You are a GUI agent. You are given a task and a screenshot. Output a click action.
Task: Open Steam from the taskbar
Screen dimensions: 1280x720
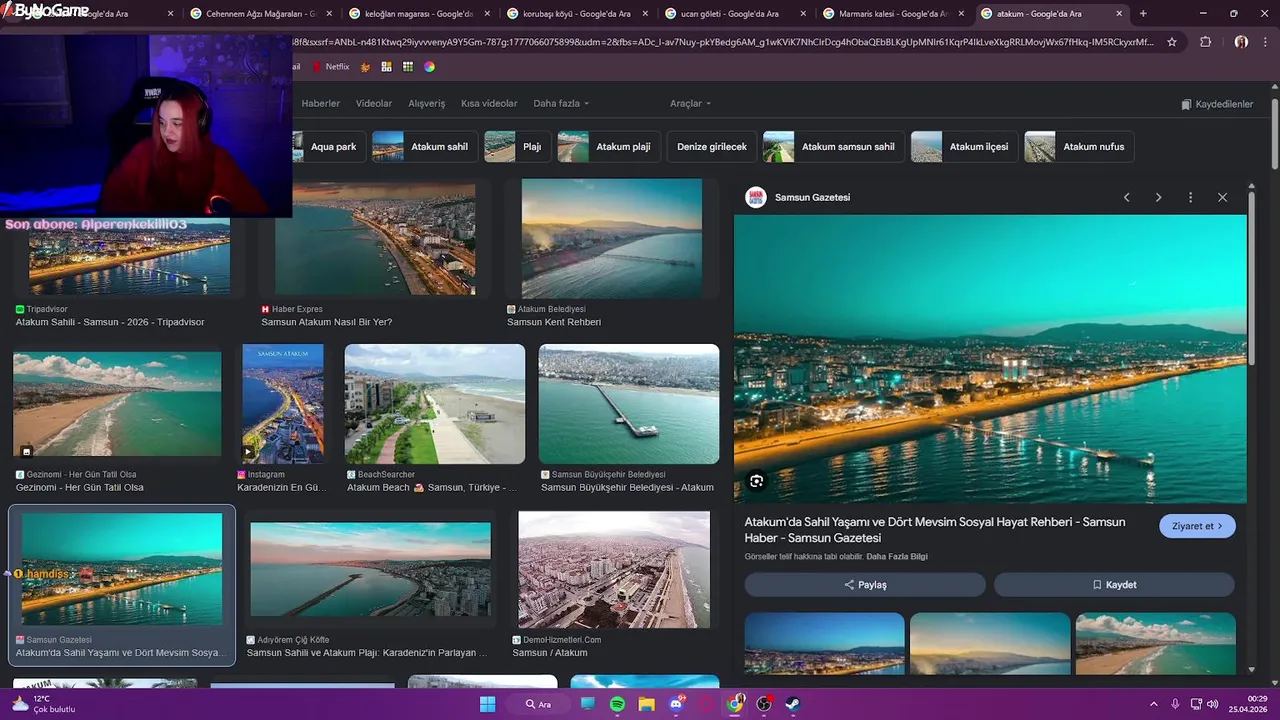pos(793,704)
